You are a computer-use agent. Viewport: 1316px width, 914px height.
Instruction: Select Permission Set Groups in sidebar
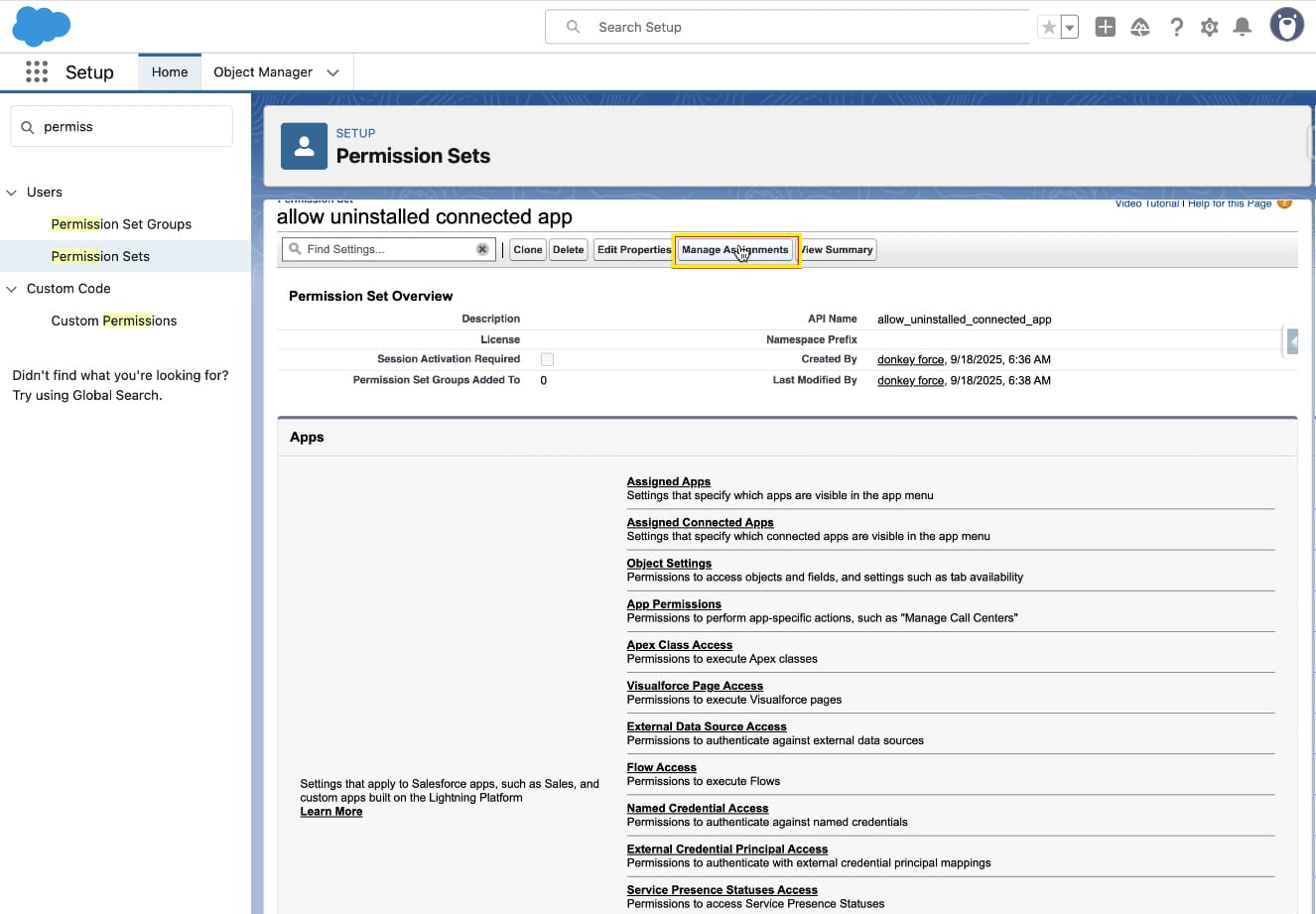(x=121, y=224)
